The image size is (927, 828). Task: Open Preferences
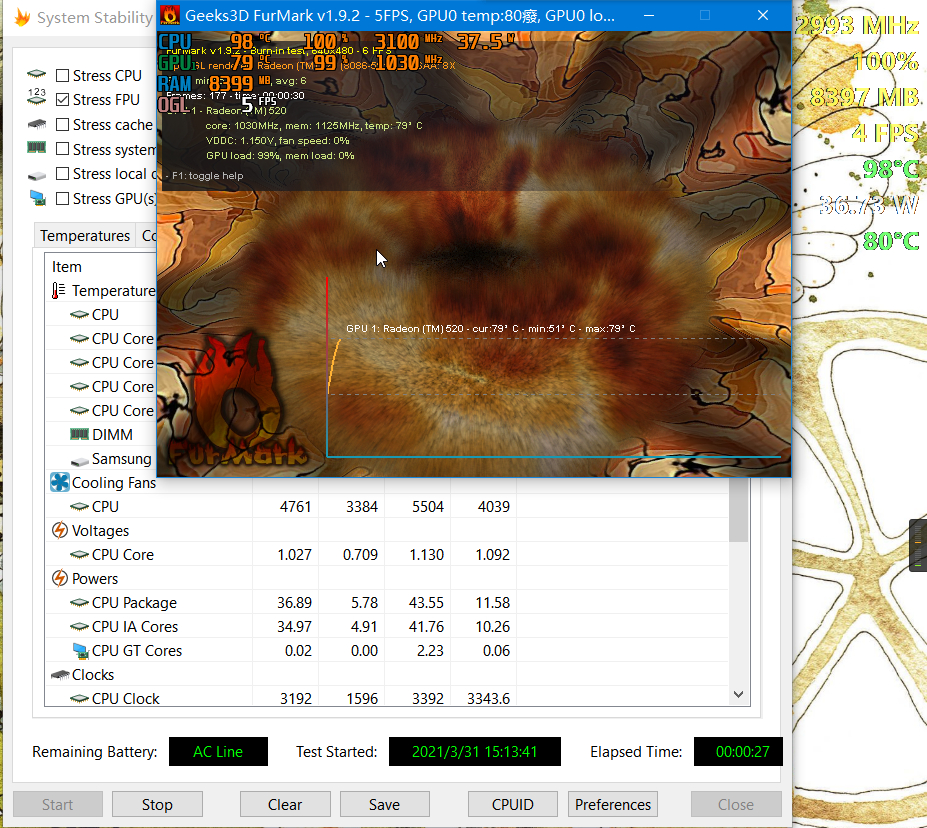[x=612, y=804]
